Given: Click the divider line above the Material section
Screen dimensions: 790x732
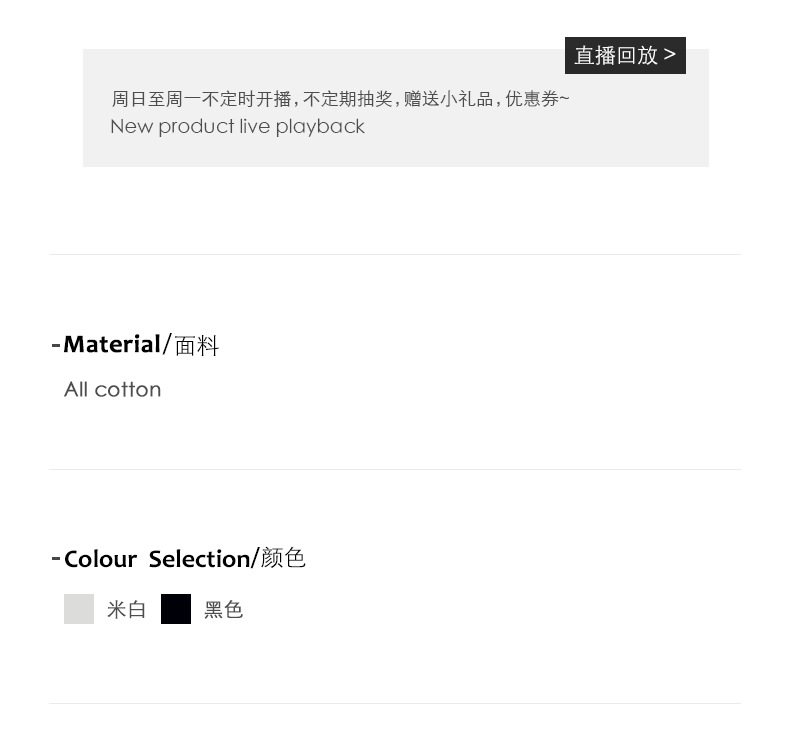Looking at the screenshot, I should [x=395, y=255].
